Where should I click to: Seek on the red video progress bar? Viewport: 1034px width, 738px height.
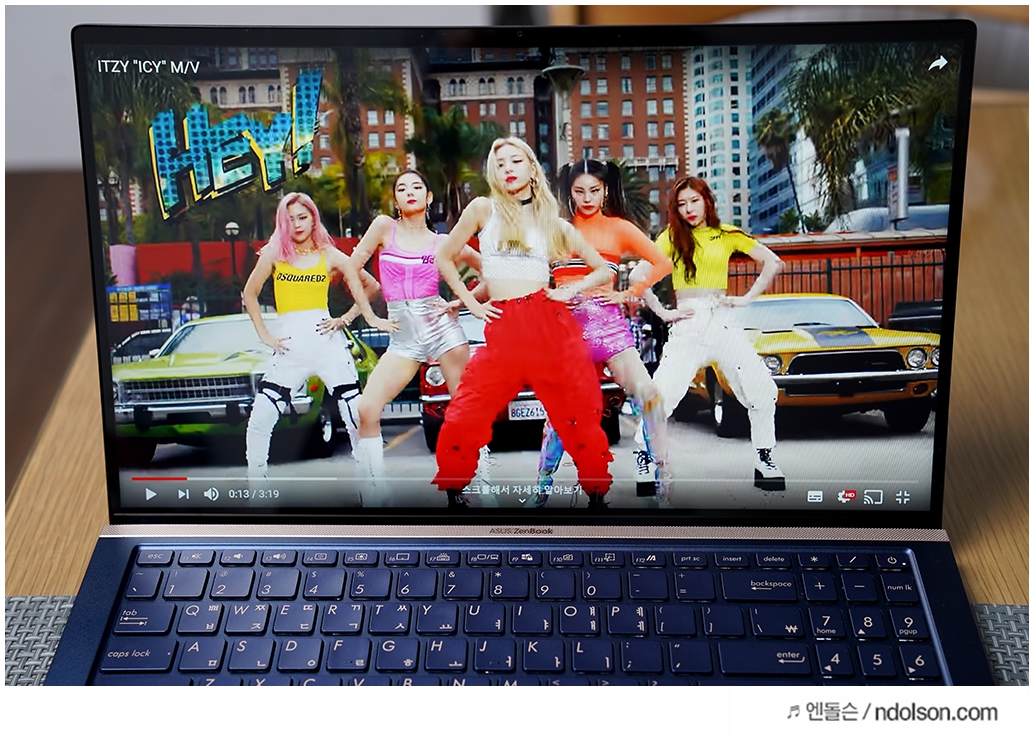tap(524, 479)
